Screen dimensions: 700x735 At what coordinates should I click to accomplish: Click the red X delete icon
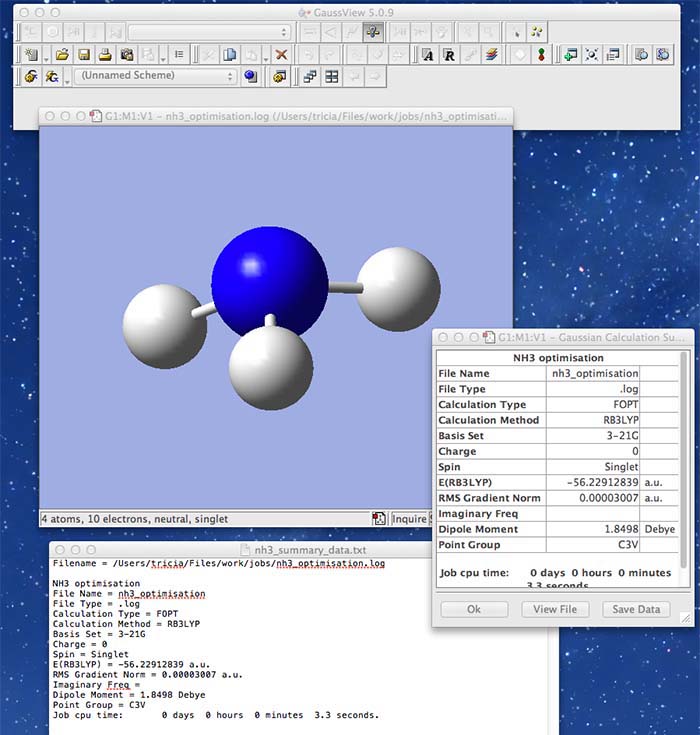282,54
